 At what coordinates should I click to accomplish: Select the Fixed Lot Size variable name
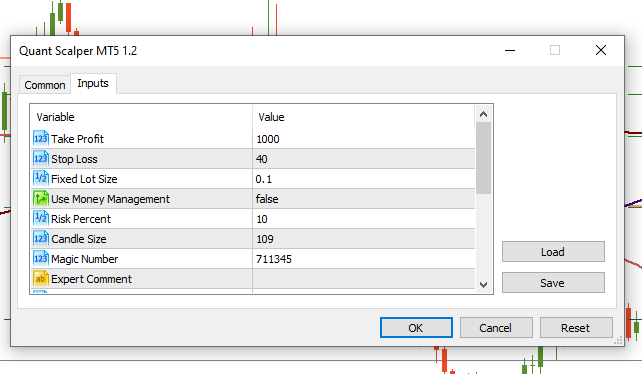[x=84, y=179]
